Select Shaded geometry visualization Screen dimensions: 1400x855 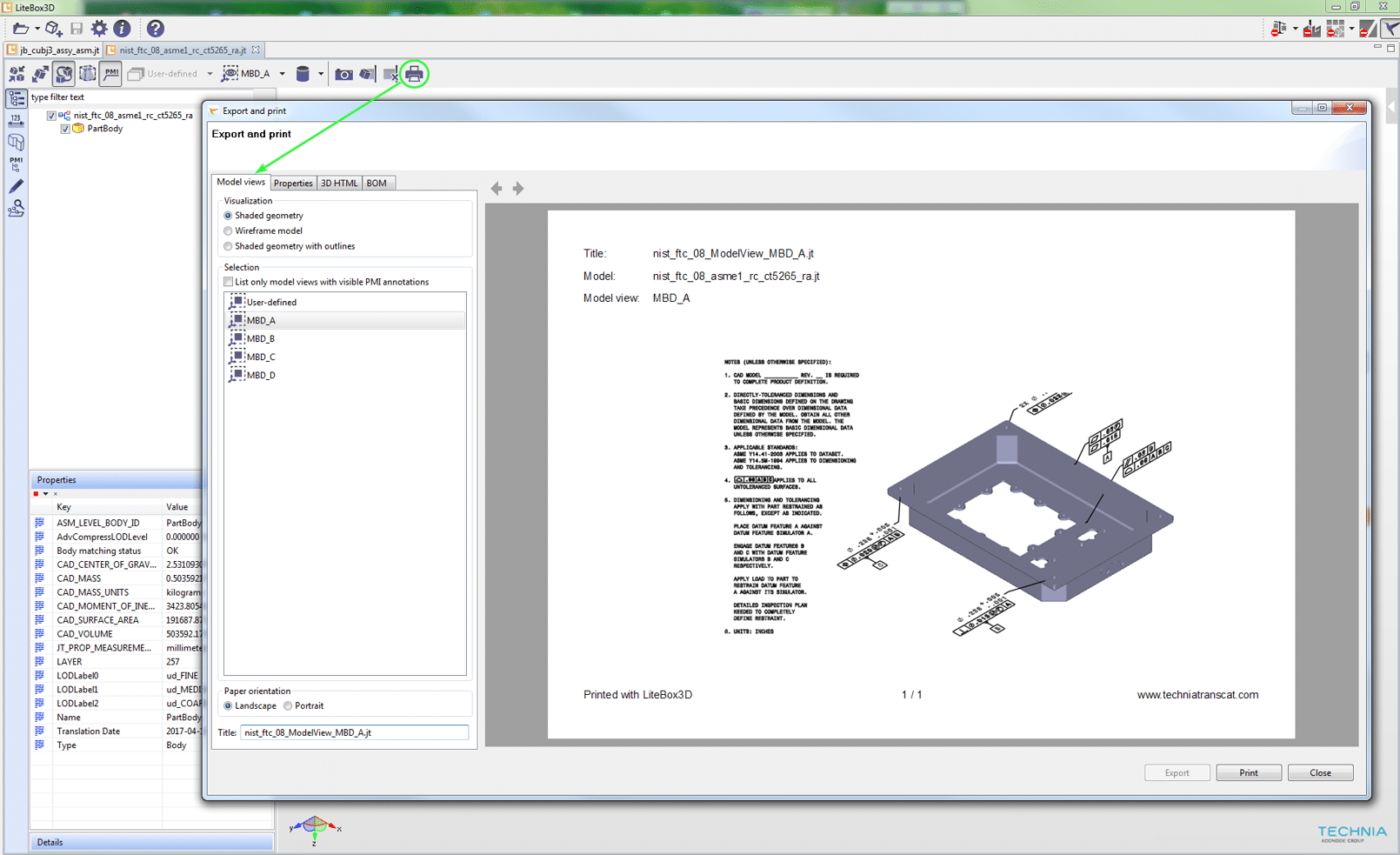(228, 216)
